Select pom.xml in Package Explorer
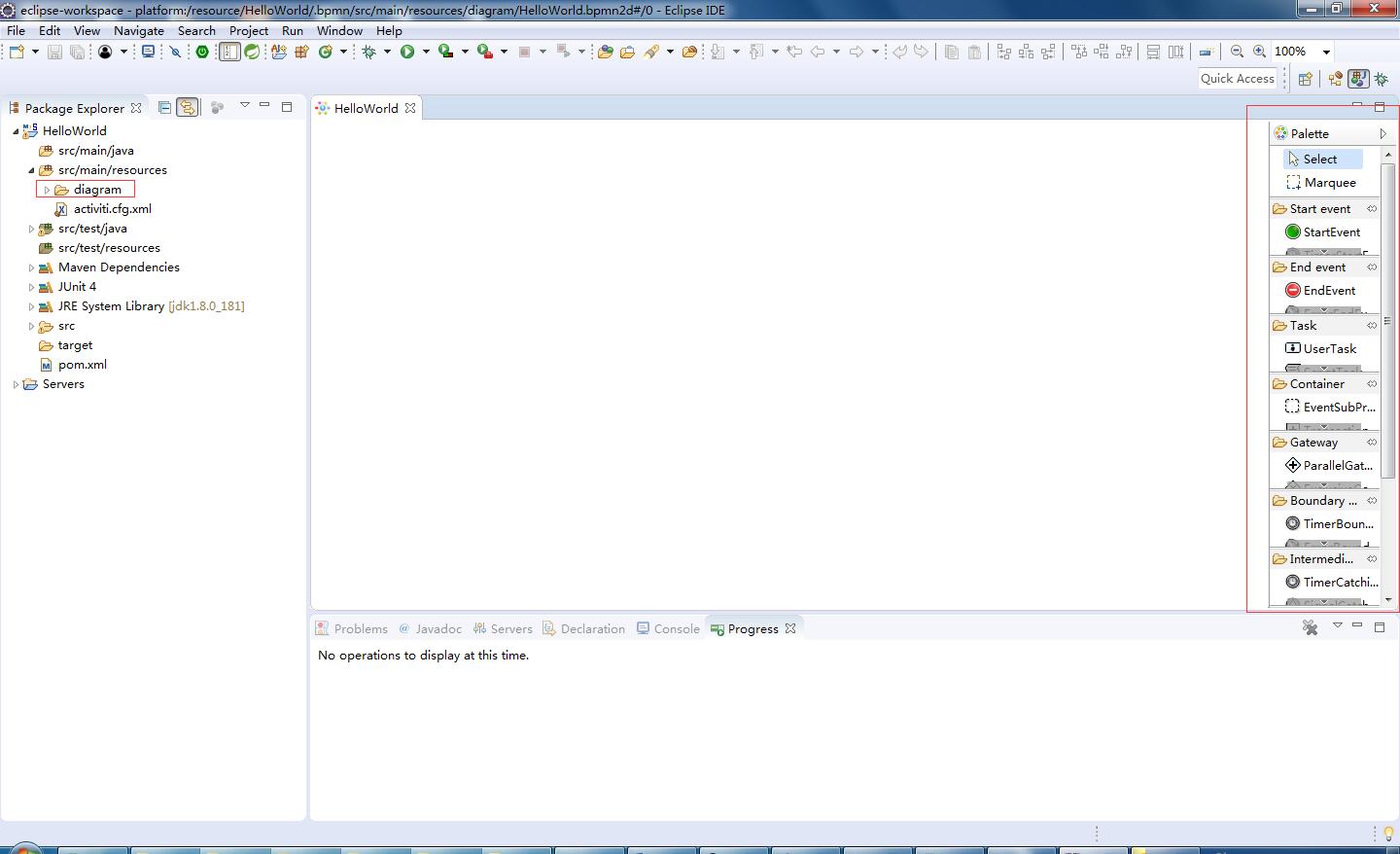This screenshot has width=1400, height=854. pos(73,365)
